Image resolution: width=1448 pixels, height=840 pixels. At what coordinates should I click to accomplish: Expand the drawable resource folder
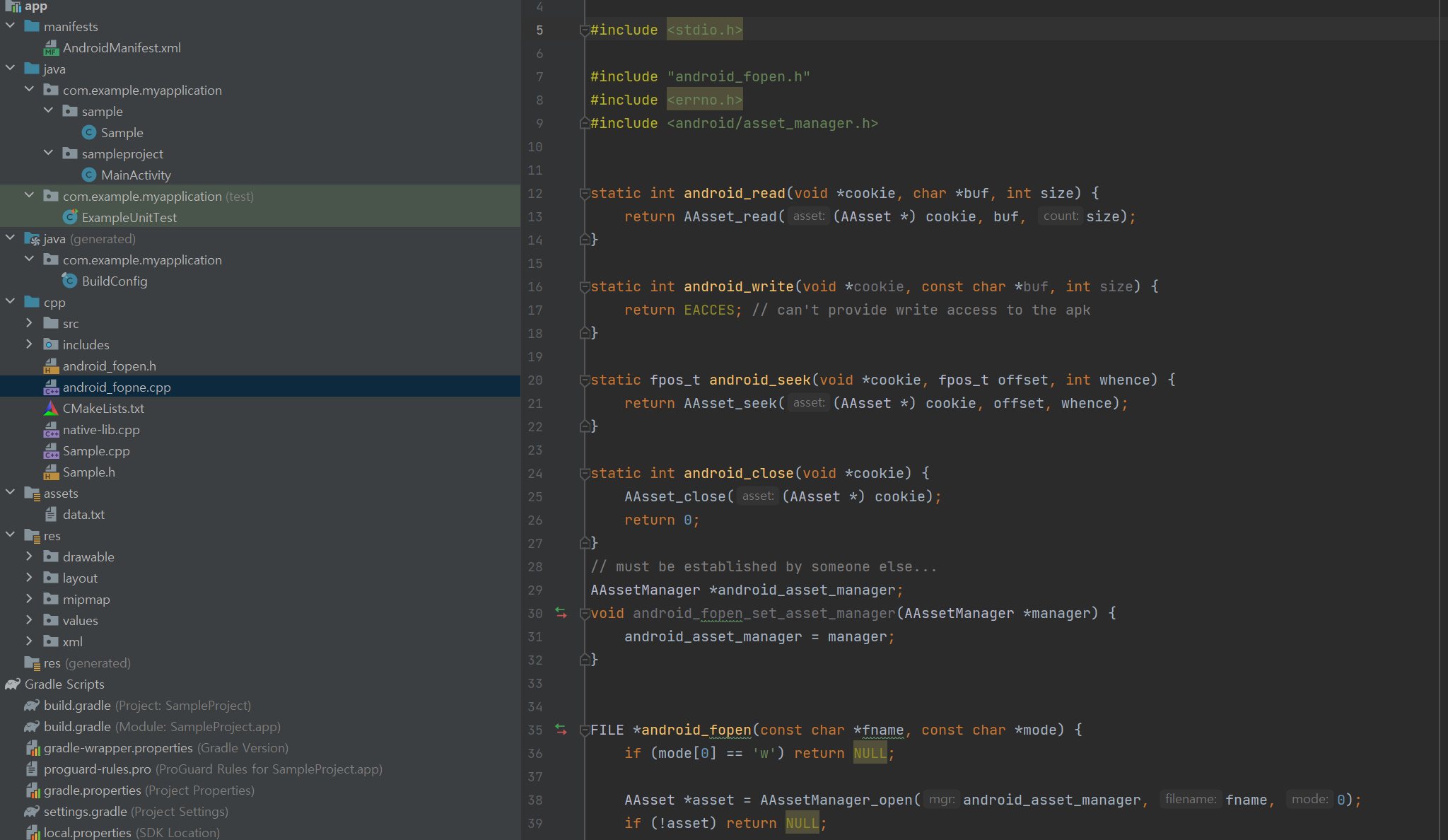click(x=29, y=556)
